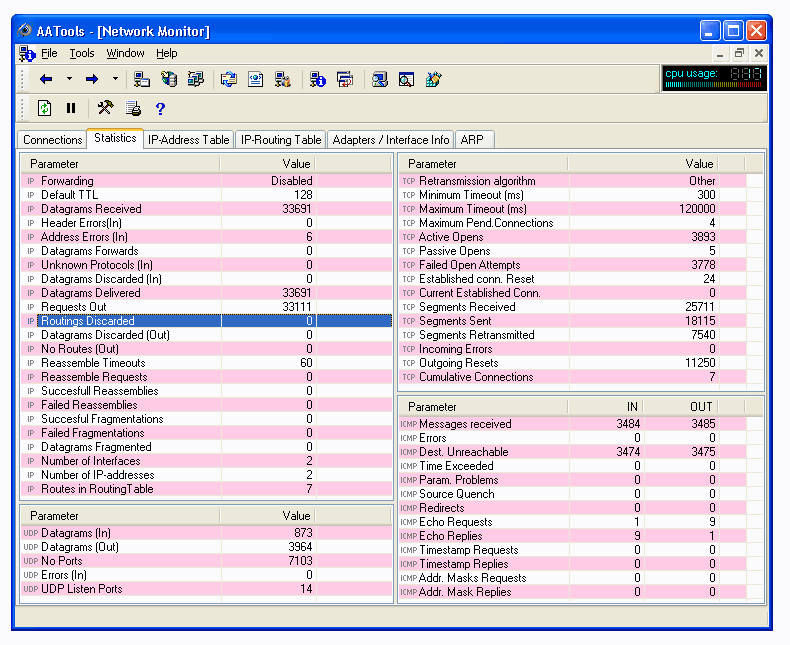Open the Adapters / Interface Info tab
The image size is (790, 645).
coord(390,140)
